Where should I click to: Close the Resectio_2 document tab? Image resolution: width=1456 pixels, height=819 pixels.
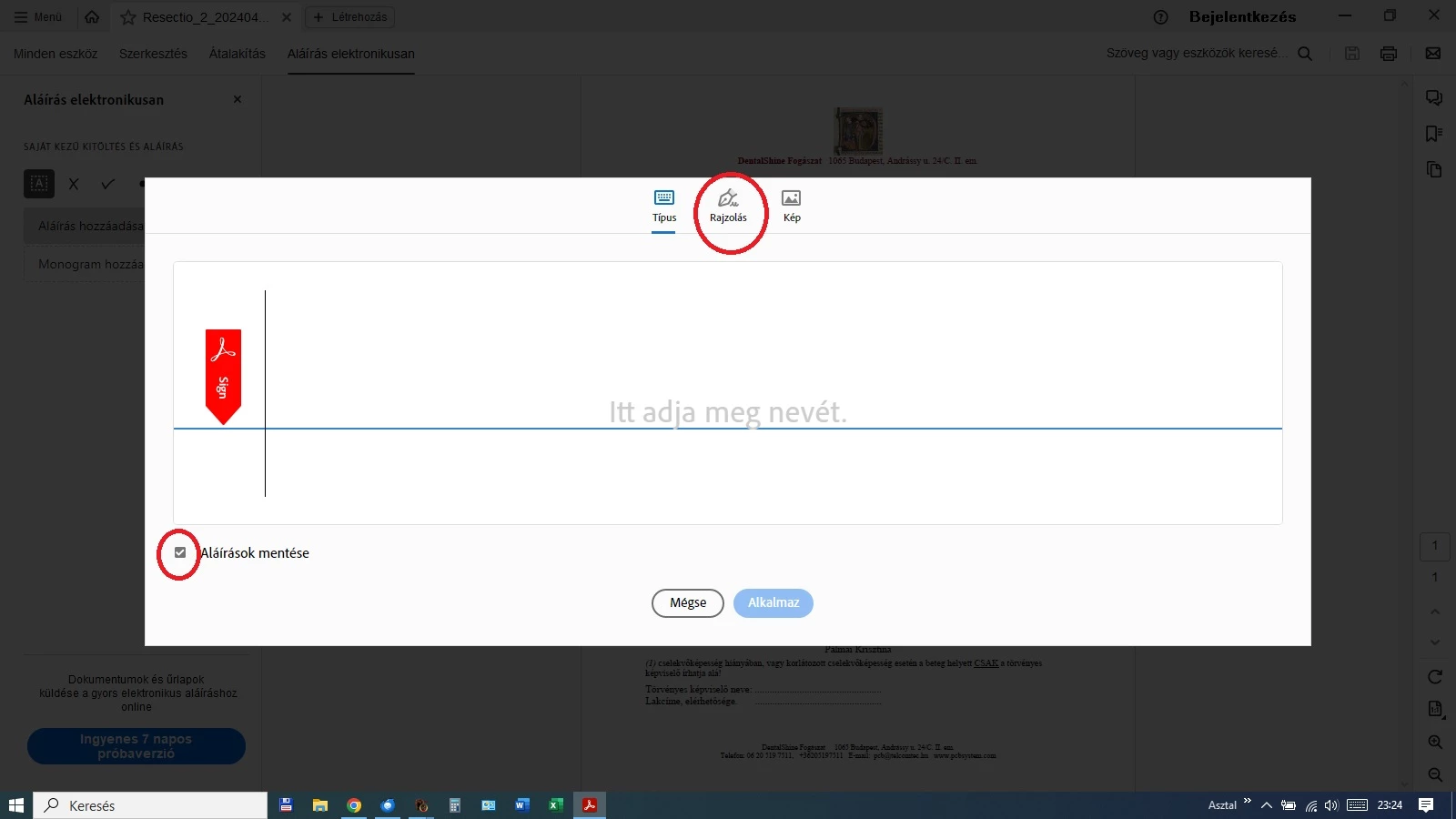(287, 17)
